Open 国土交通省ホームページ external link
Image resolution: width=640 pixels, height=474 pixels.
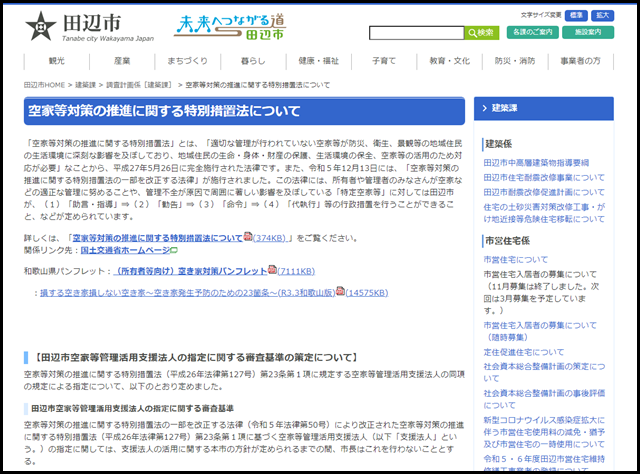pos(125,250)
